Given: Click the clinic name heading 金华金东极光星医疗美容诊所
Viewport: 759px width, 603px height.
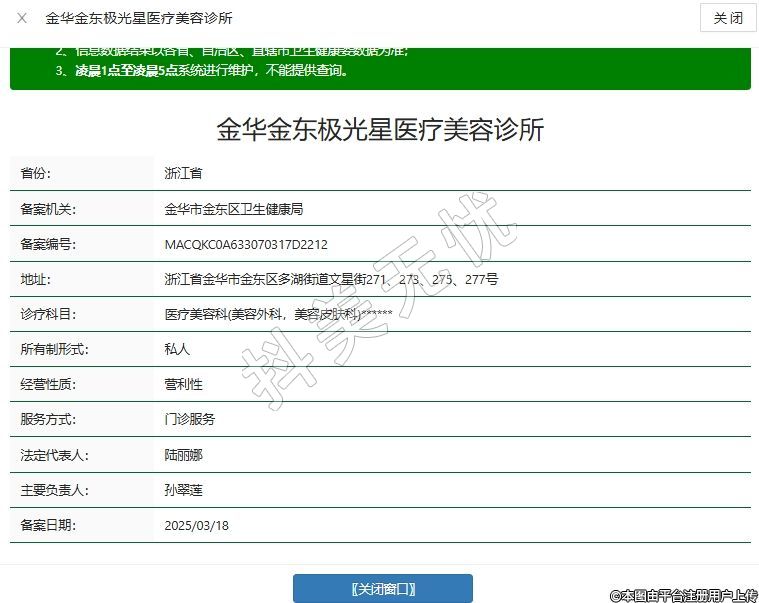Looking at the screenshot, I should click(380, 130).
